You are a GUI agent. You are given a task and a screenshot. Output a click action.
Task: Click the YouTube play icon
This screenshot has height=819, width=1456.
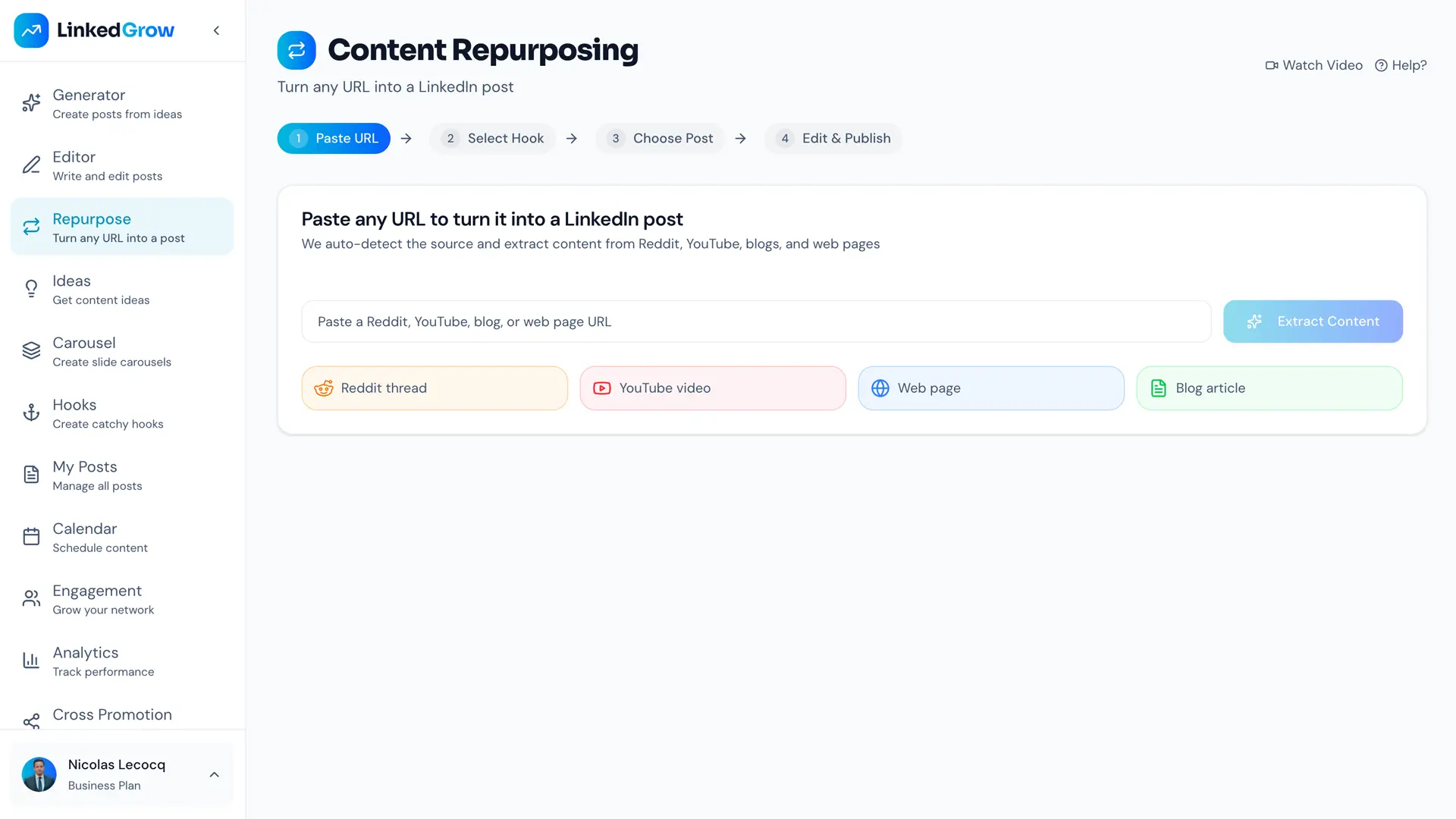point(602,388)
